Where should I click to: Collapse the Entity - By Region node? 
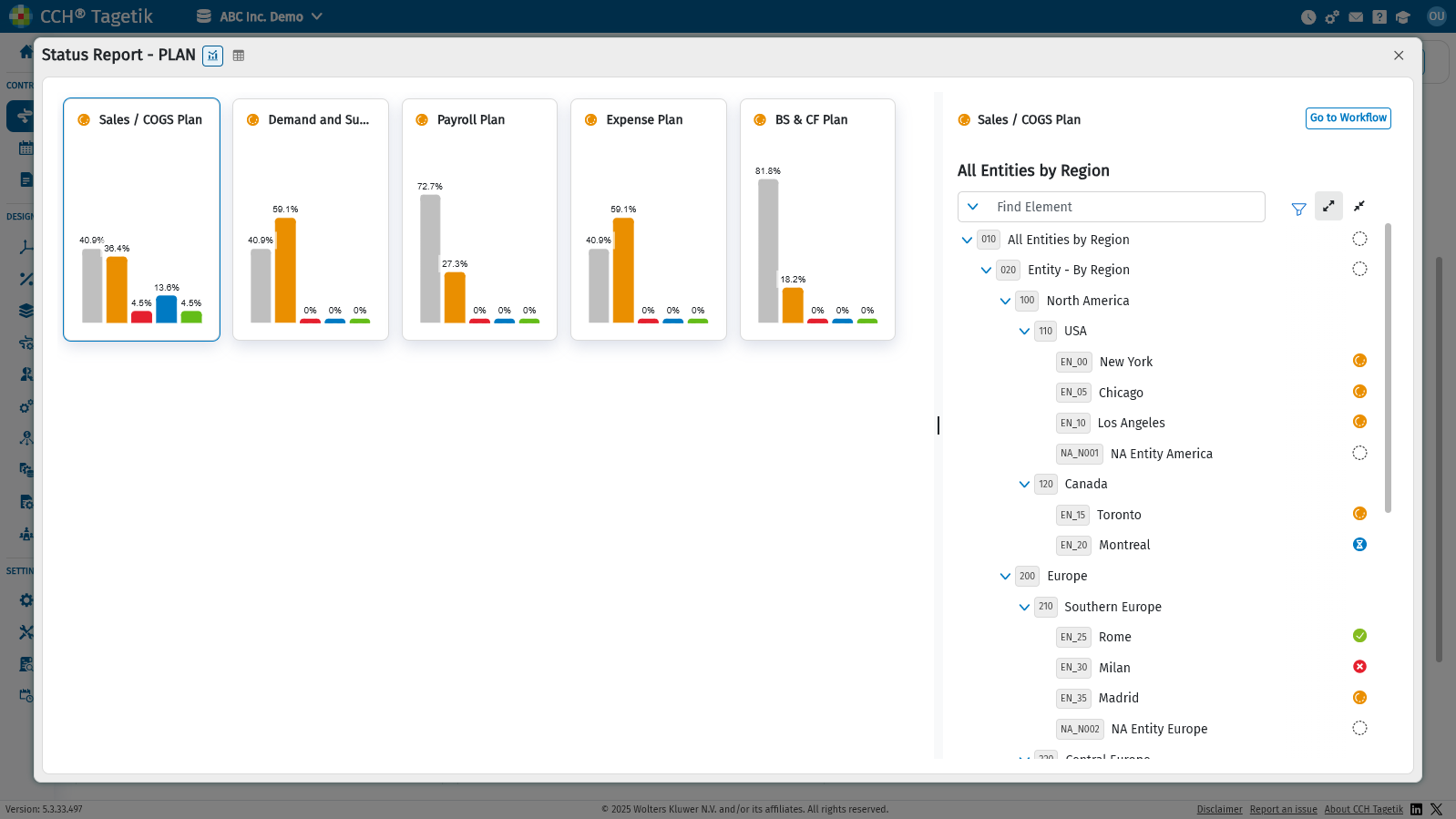986,271
